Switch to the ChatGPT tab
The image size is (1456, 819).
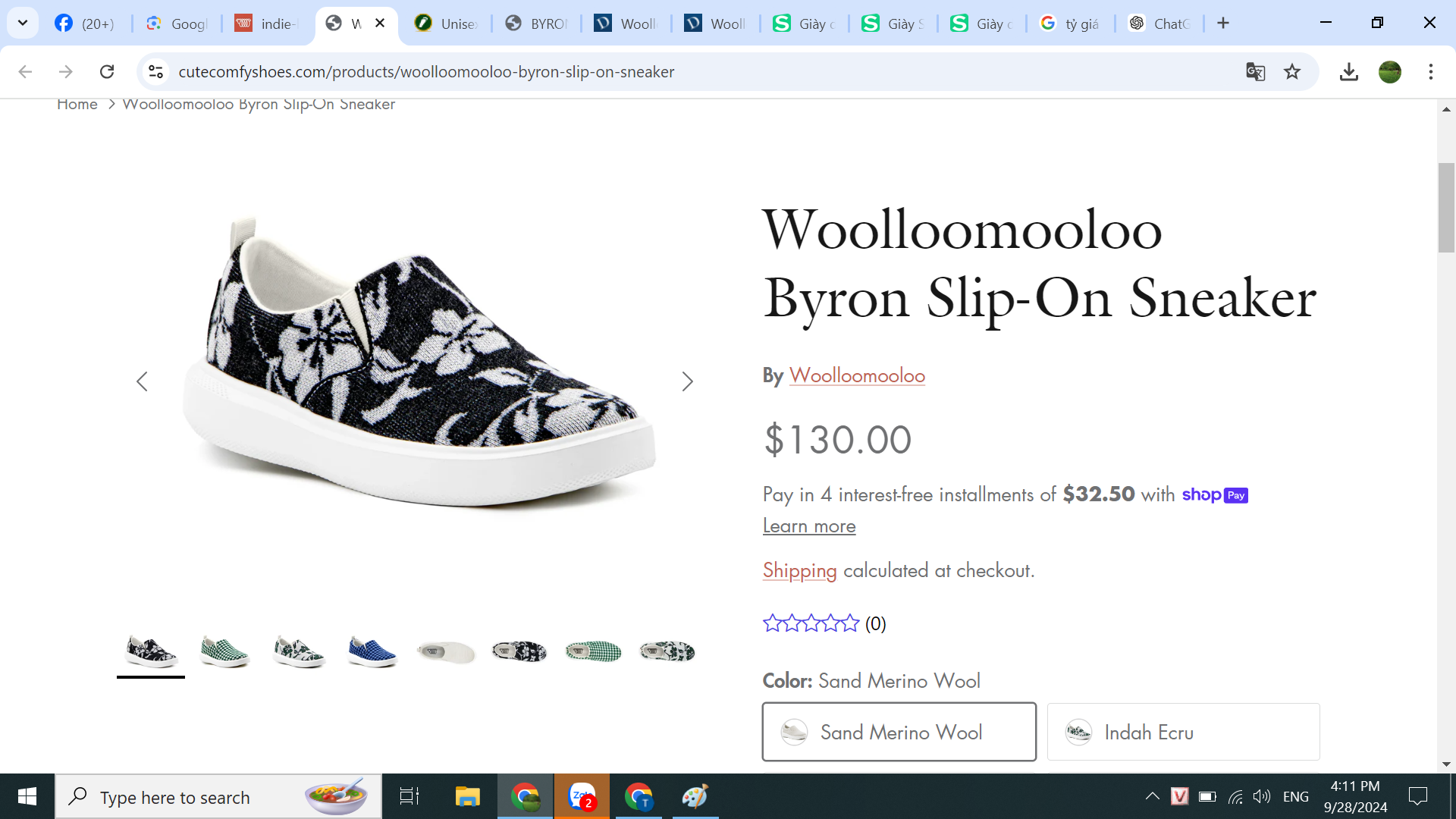click(1159, 24)
